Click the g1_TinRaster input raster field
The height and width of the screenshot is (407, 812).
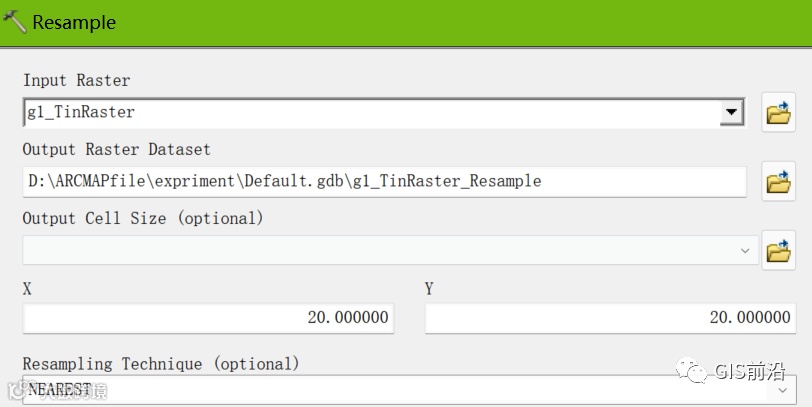point(384,112)
